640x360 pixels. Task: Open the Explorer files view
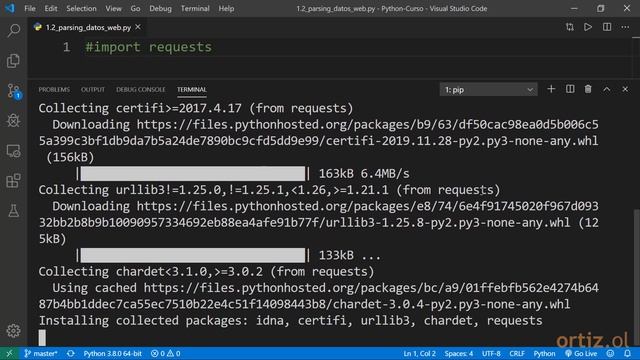(x=13, y=61)
